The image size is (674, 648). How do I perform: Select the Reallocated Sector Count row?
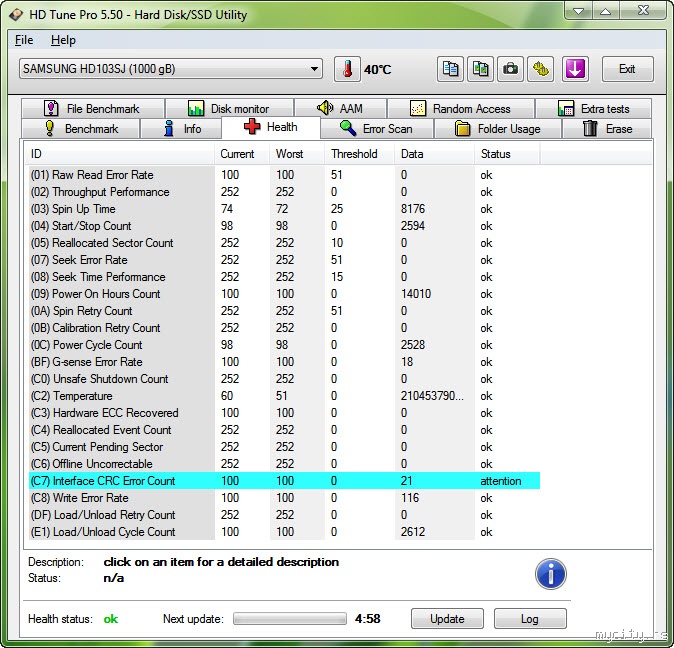(x=285, y=243)
